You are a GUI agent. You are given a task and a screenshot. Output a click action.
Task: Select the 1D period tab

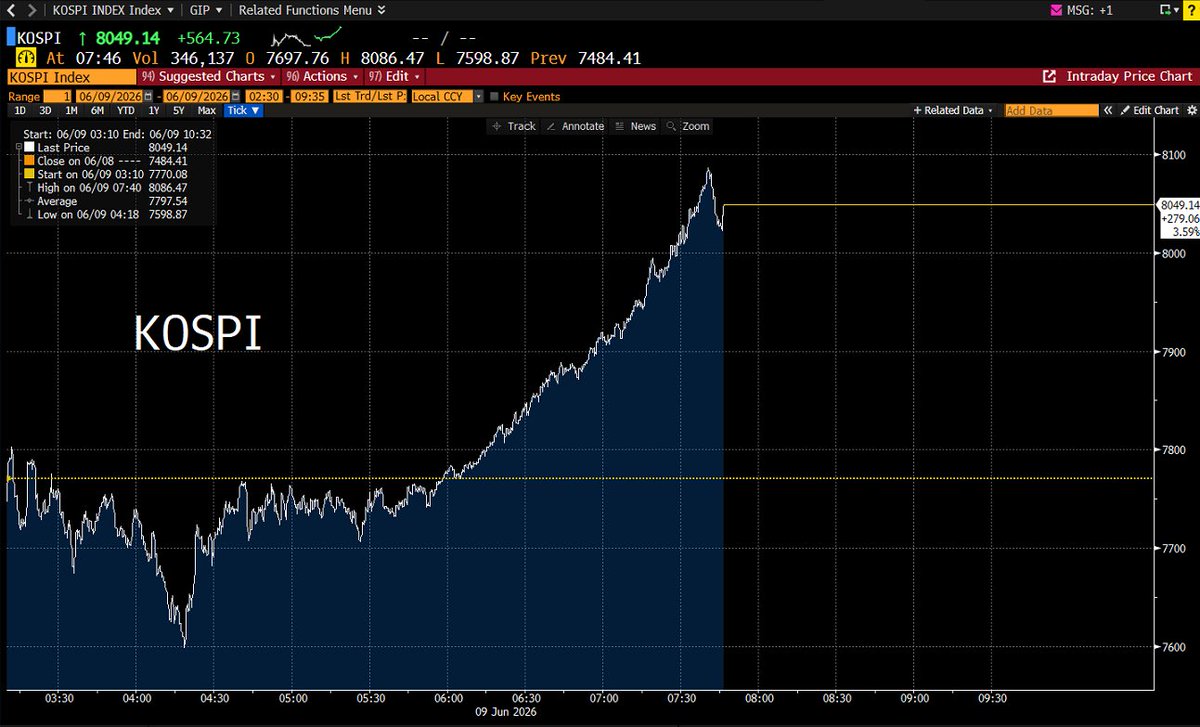coord(19,111)
